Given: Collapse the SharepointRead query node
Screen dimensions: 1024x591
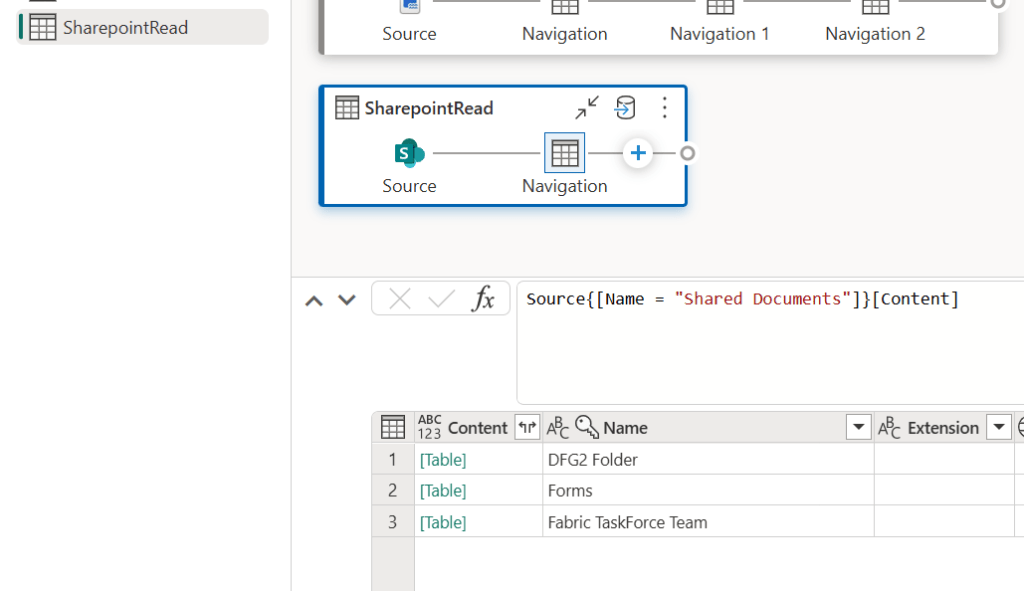Looking at the screenshot, I should click(587, 108).
